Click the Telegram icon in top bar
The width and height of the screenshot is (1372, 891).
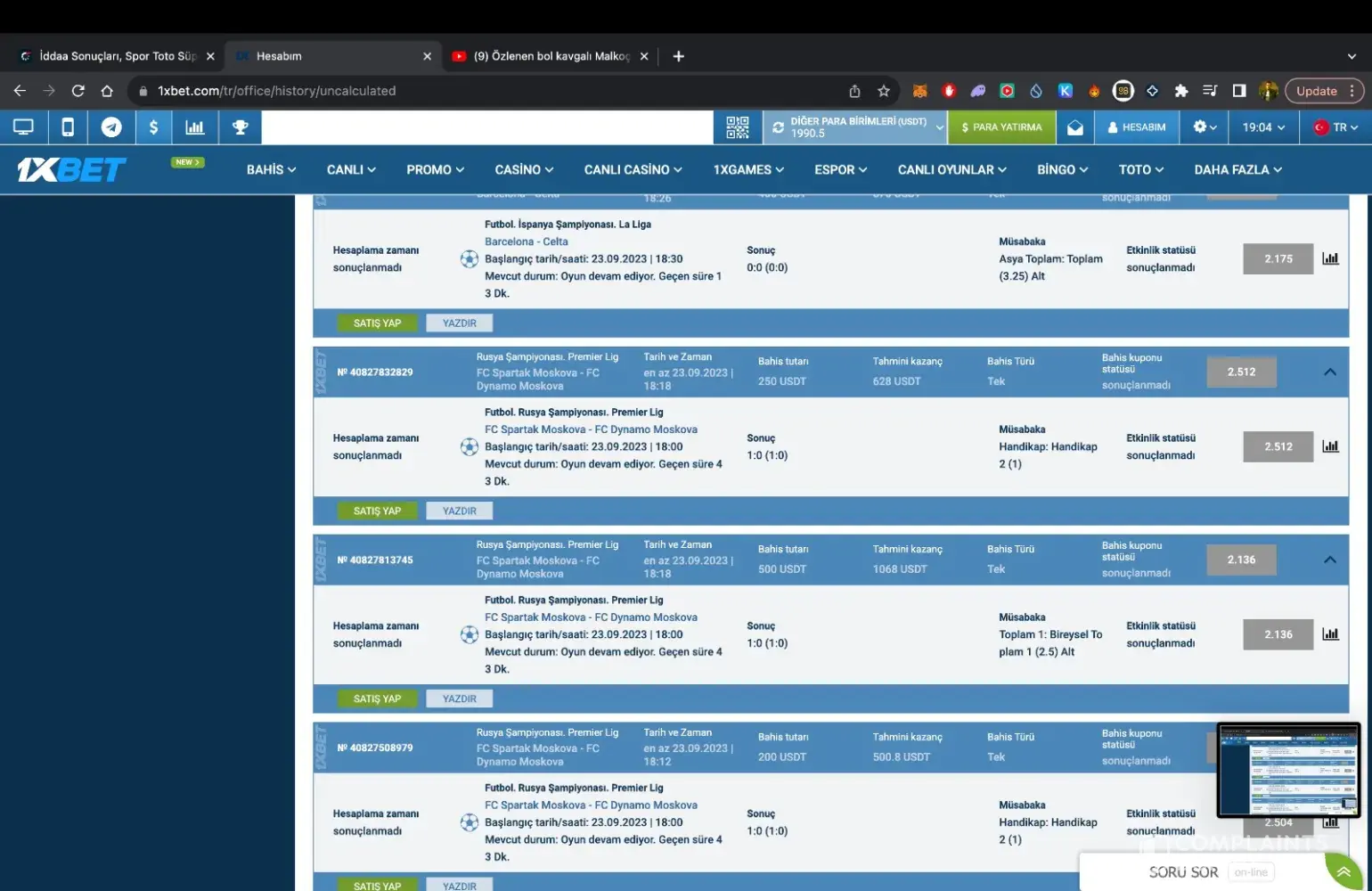pos(111,127)
